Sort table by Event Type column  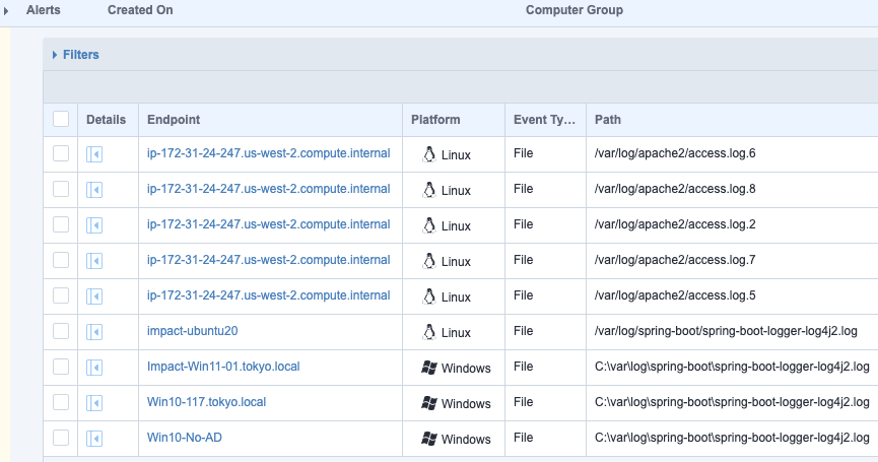[544, 119]
